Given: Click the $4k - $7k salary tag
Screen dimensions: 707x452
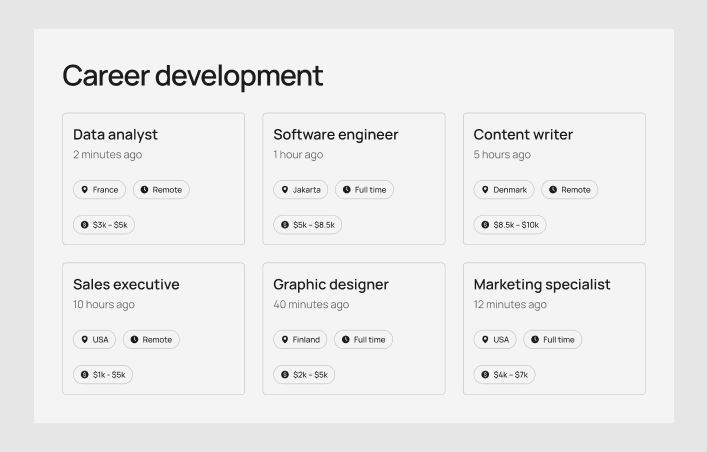Looking at the screenshot, I should [504, 375].
